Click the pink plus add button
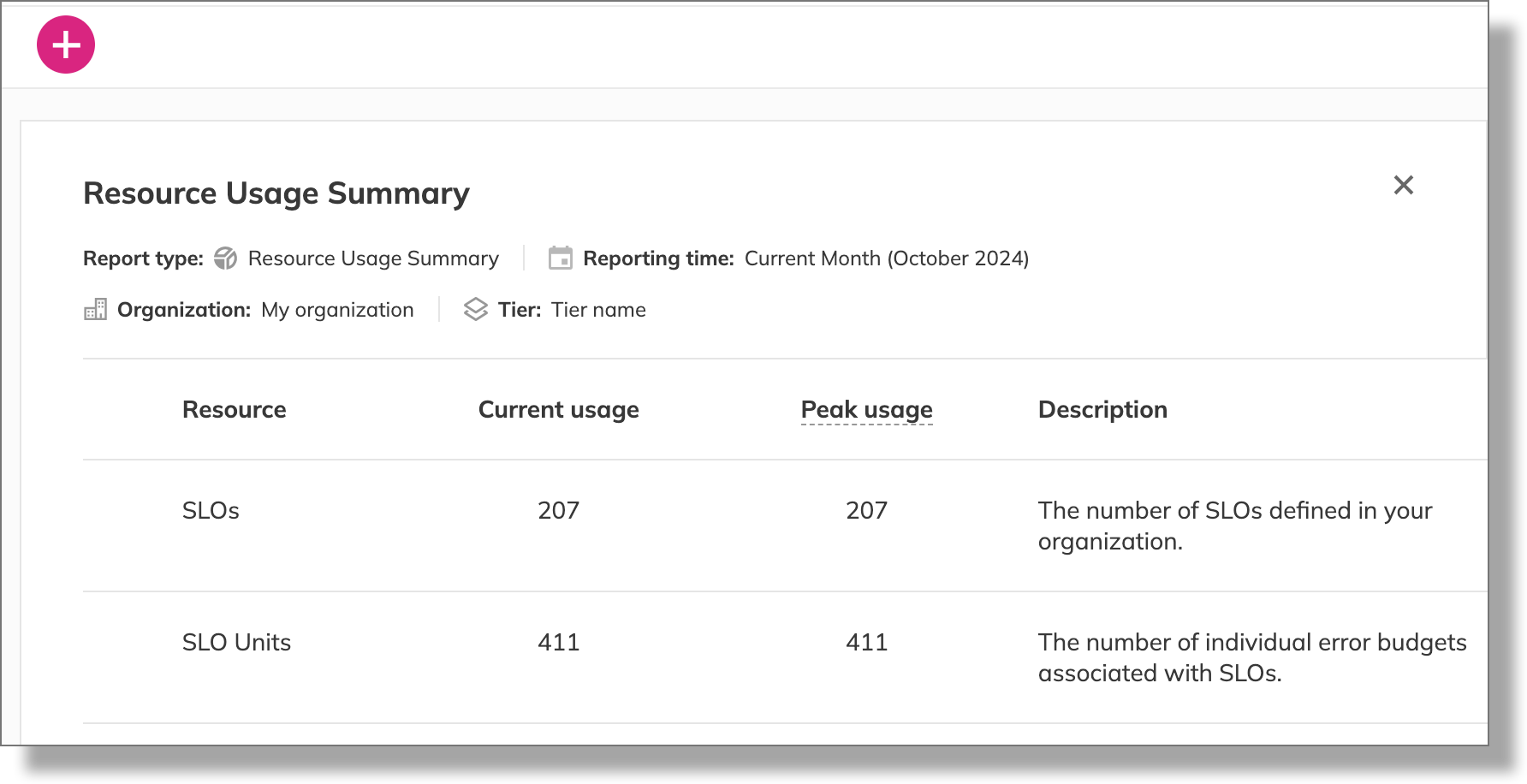The height and width of the screenshot is (784, 1527). point(66,45)
